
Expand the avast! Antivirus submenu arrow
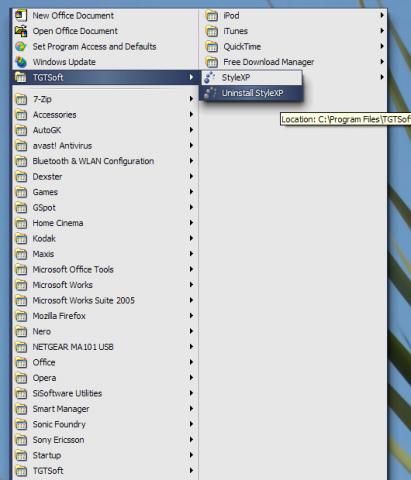pos(191,146)
